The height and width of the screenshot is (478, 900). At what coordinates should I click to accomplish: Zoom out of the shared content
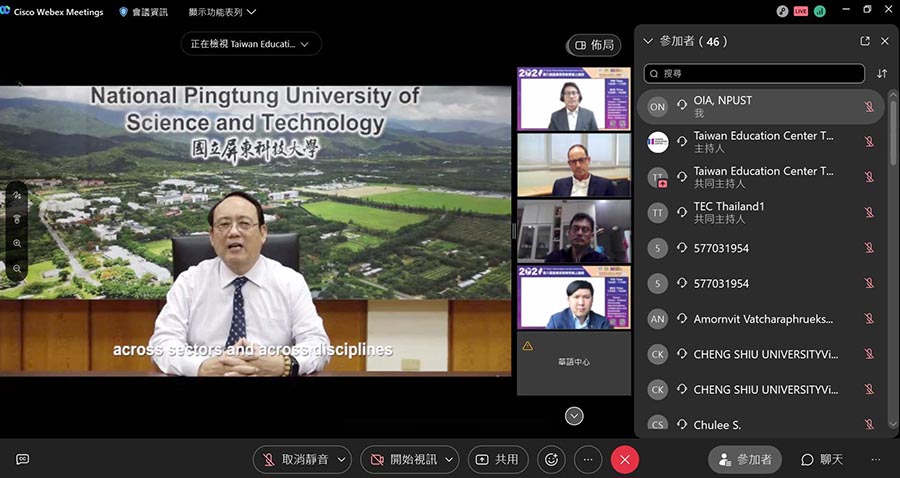click(x=17, y=268)
